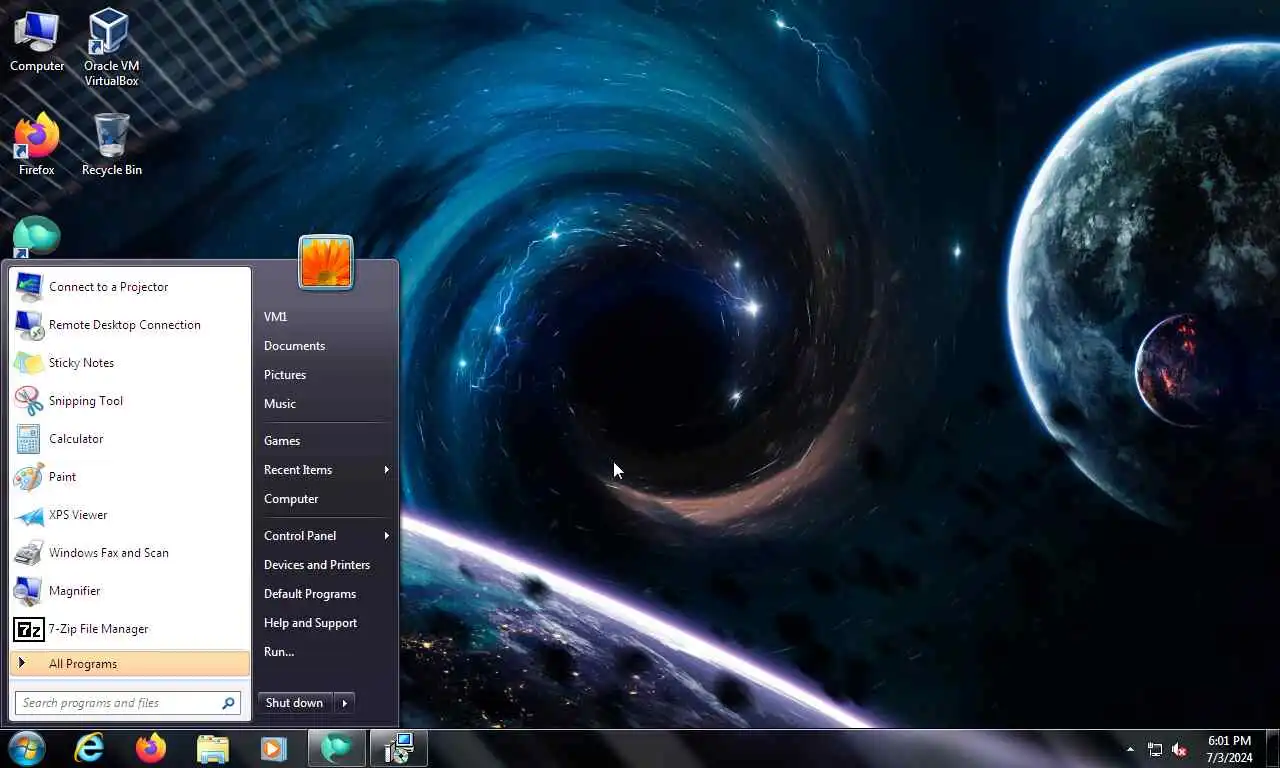Open the Shut down options arrow

[x=344, y=703]
